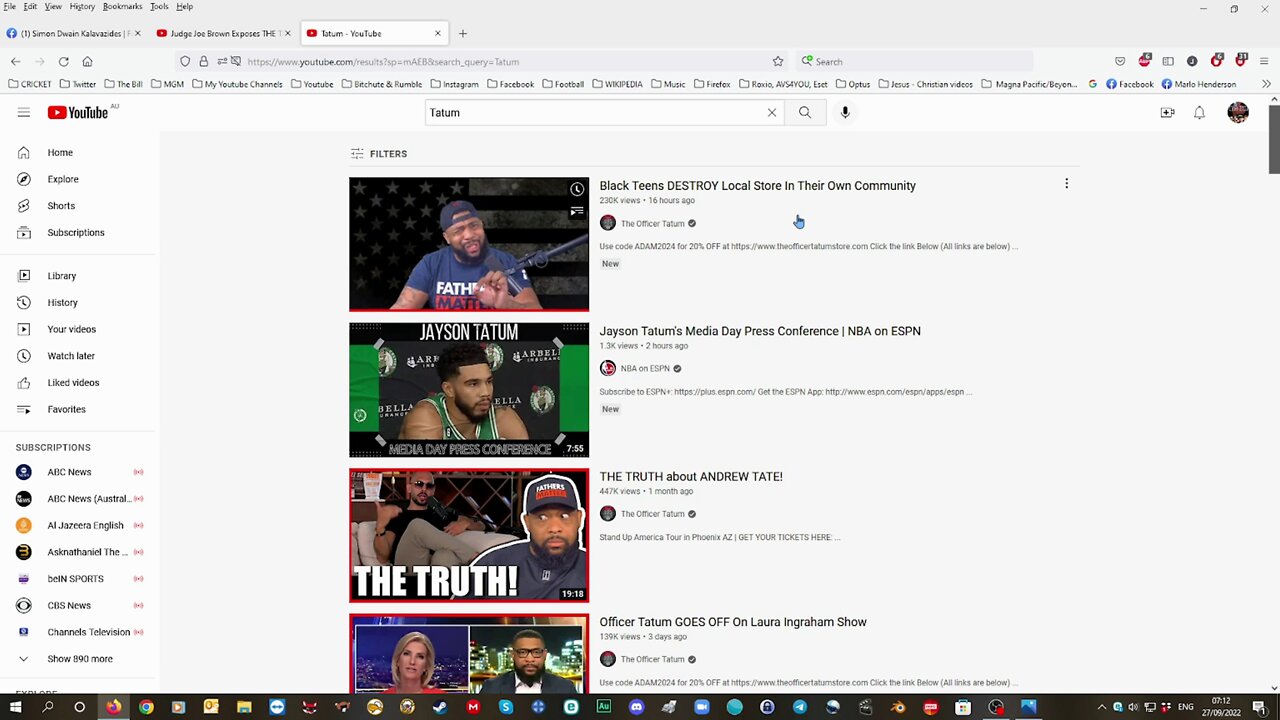This screenshot has width=1280, height=720.
Task: Bookmark this page star icon
Action: tap(778, 61)
